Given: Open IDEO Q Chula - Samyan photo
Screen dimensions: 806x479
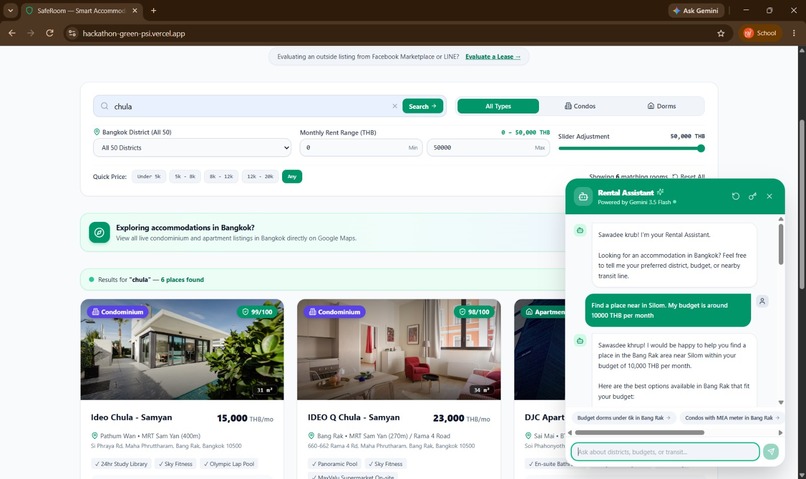Looking at the screenshot, I should pos(399,349).
